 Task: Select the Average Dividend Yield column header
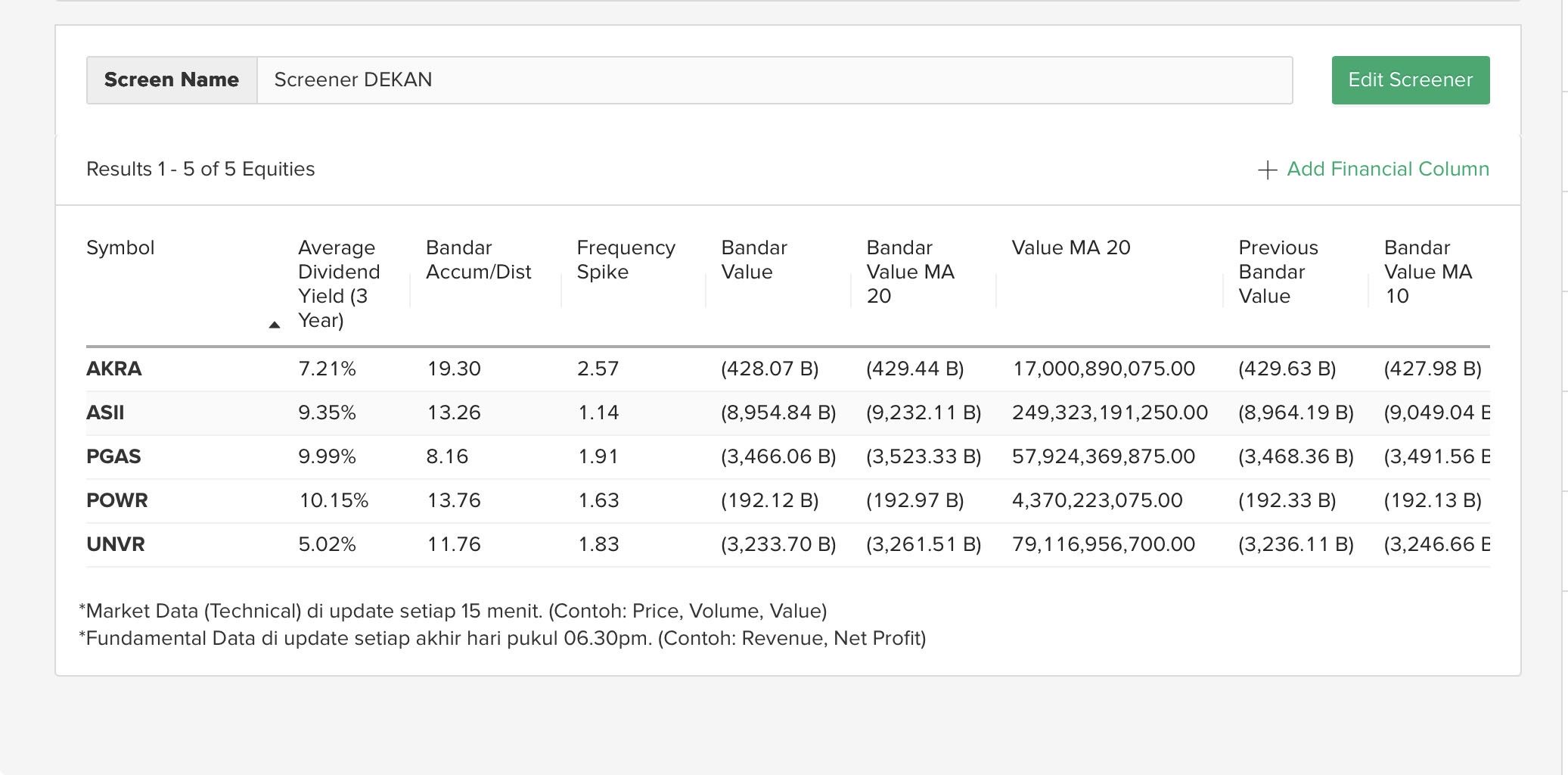pyautogui.click(x=338, y=284)
